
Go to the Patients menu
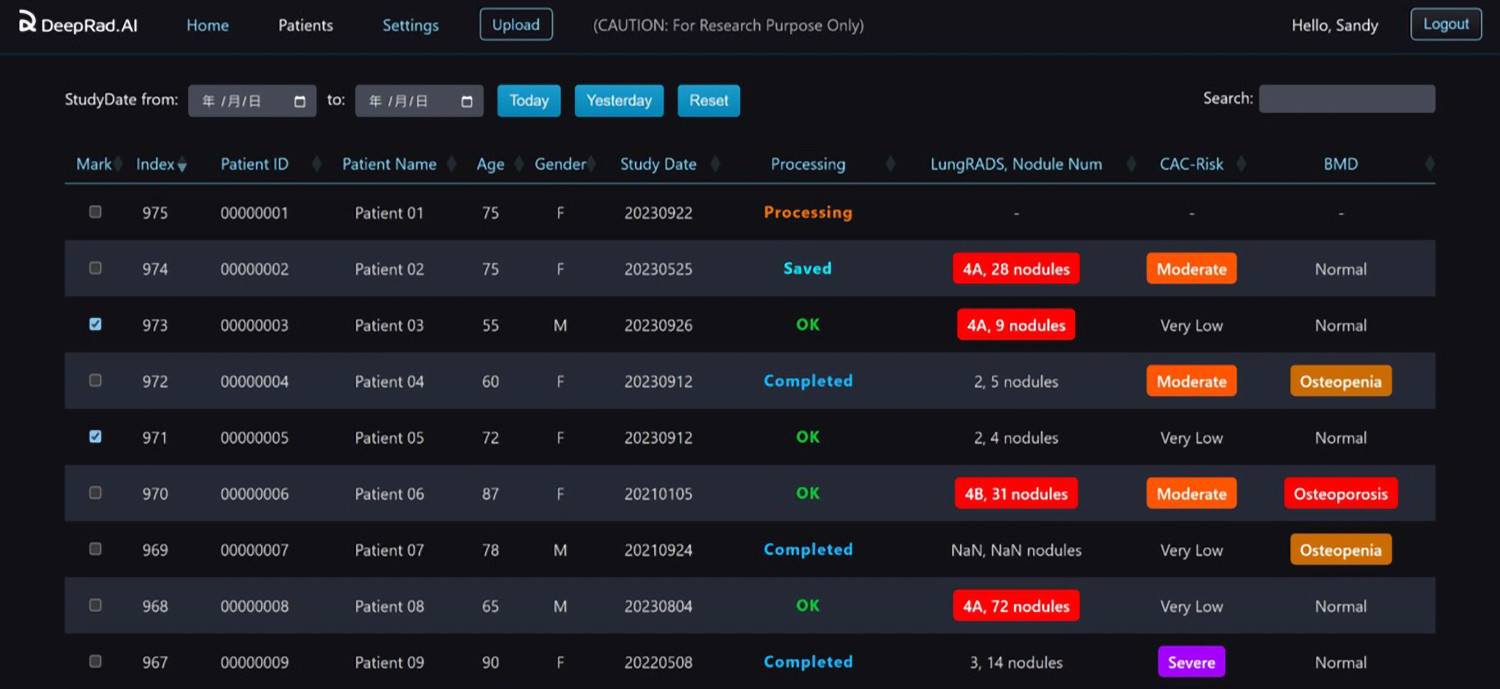point(305,25)
